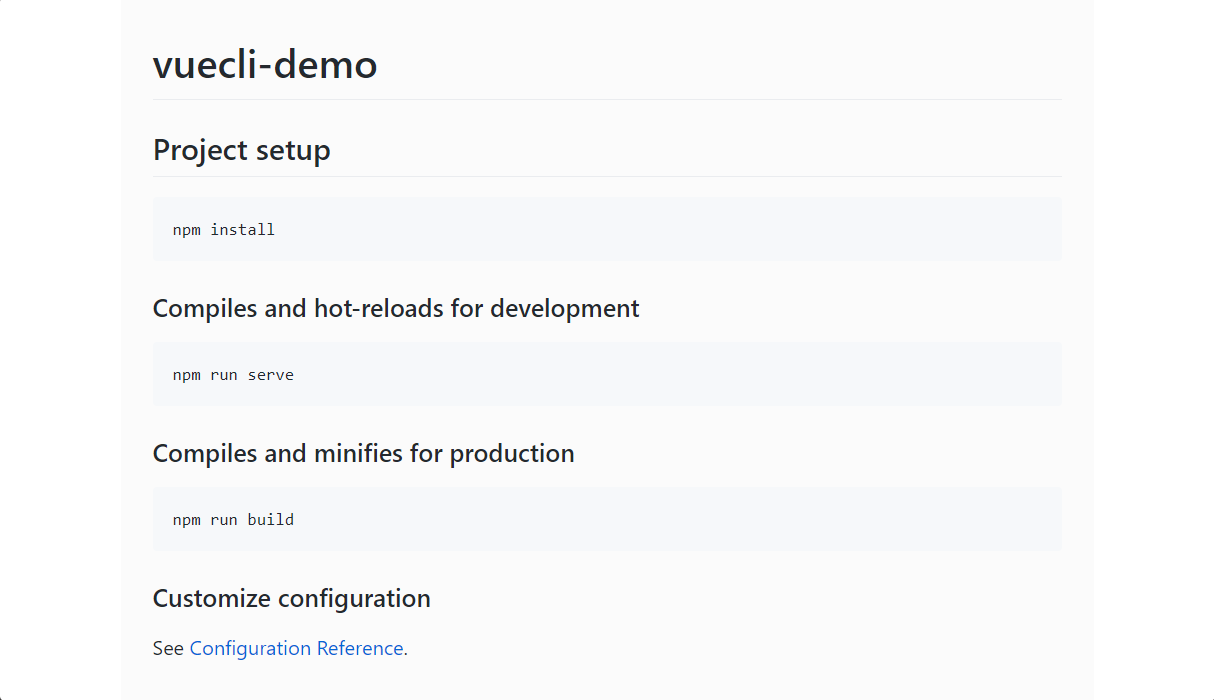
Task: Click the word build in third command
Action: coord(271,520)
